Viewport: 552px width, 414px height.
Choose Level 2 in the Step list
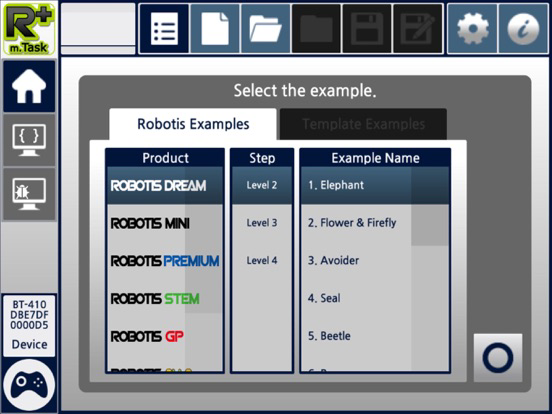point(262,185)
